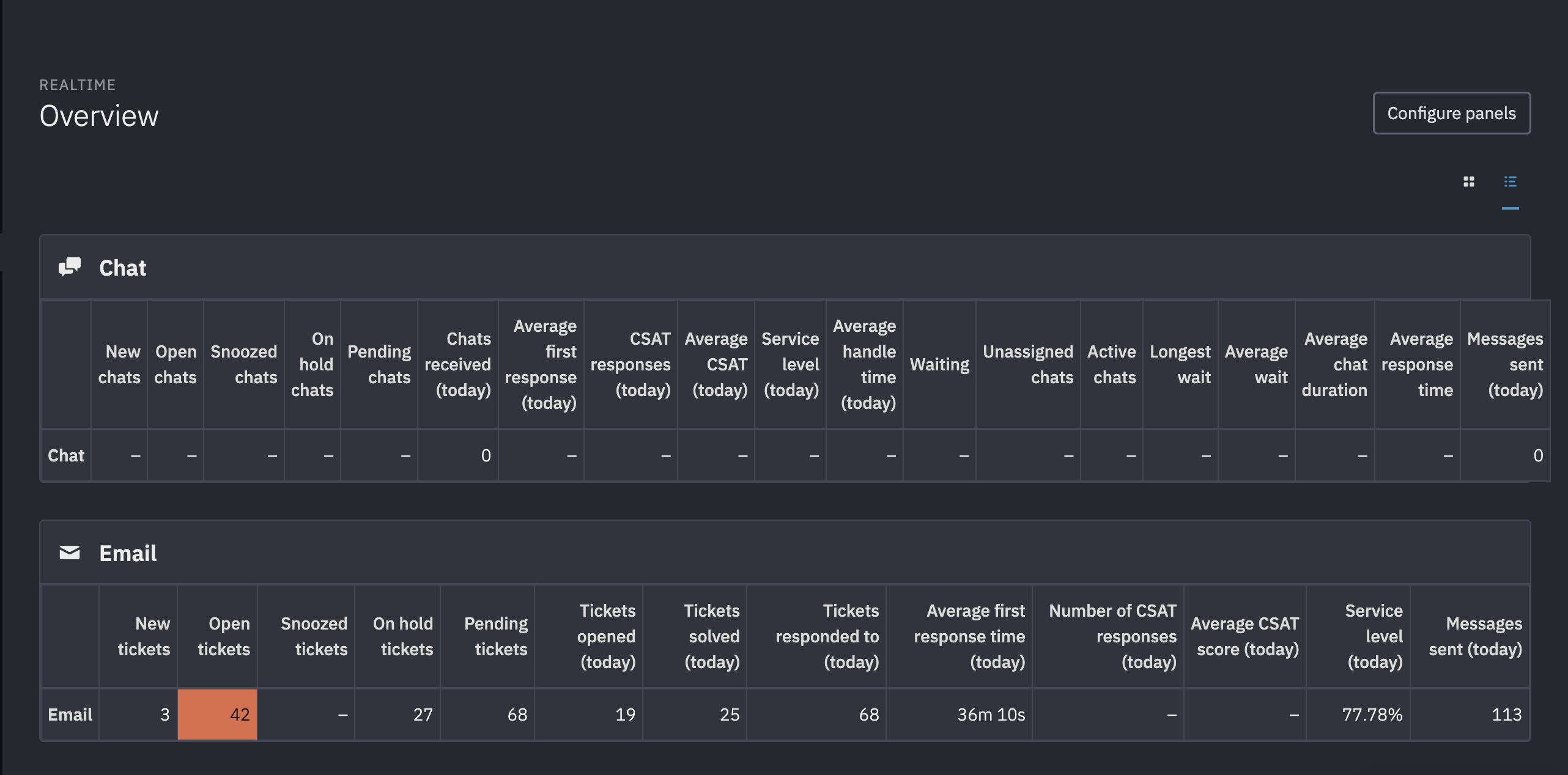
Task: Click the Chat panel speech-bubble icon
Action: coord(69,267)
